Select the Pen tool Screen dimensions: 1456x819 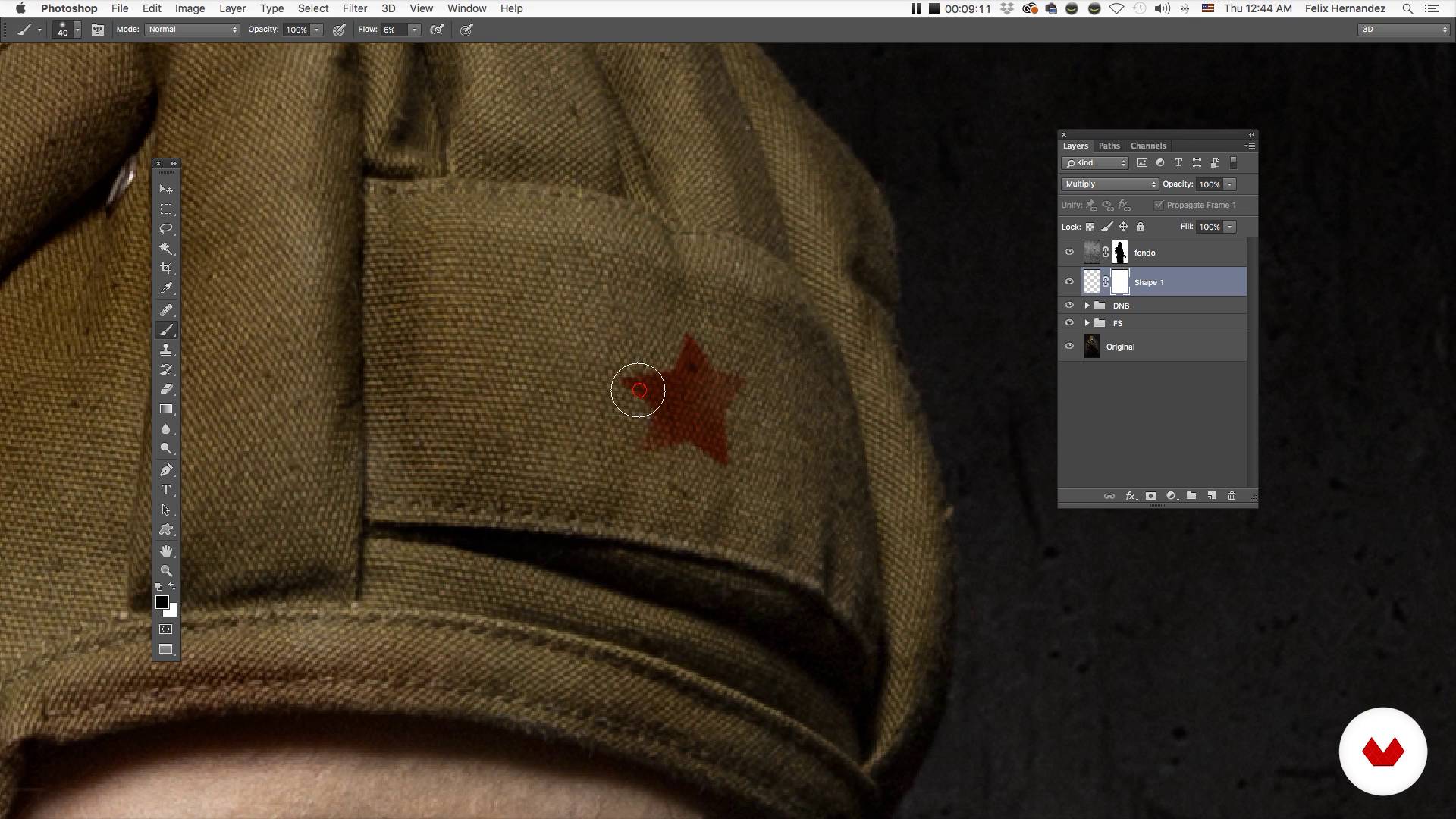166,470
